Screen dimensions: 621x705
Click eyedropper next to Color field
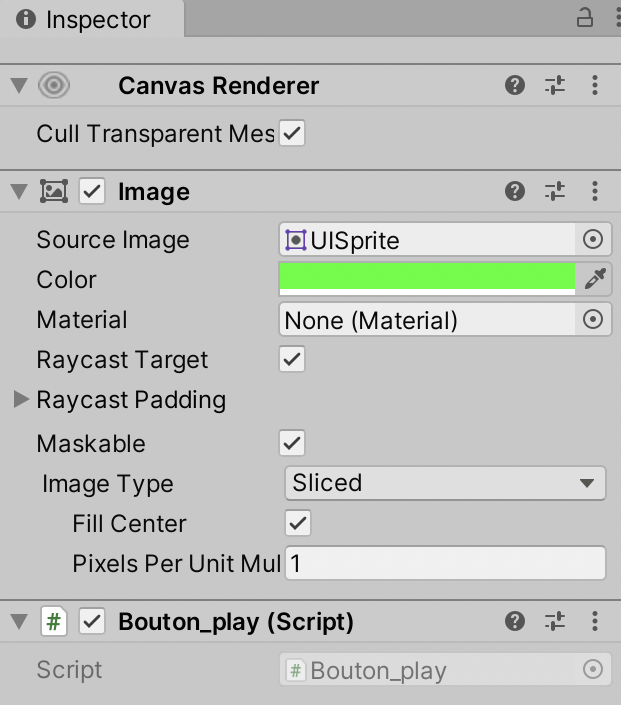tap(596, 279)
